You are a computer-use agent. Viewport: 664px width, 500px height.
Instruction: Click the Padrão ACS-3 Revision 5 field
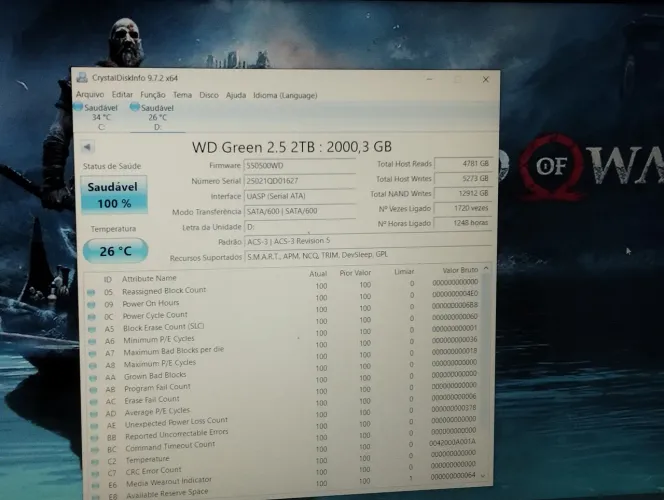[368, 241]
